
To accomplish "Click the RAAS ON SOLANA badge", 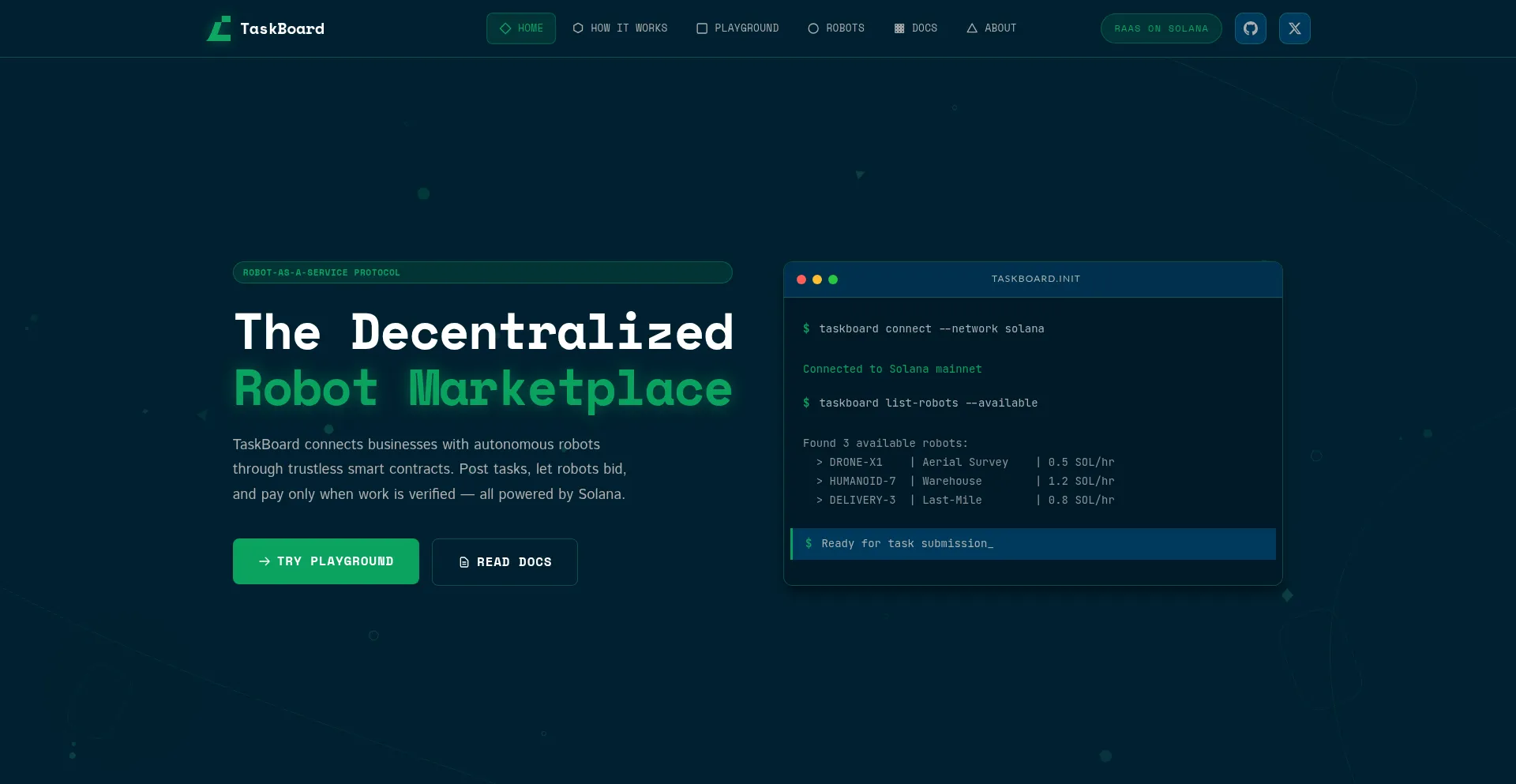I will (1160, 28).
